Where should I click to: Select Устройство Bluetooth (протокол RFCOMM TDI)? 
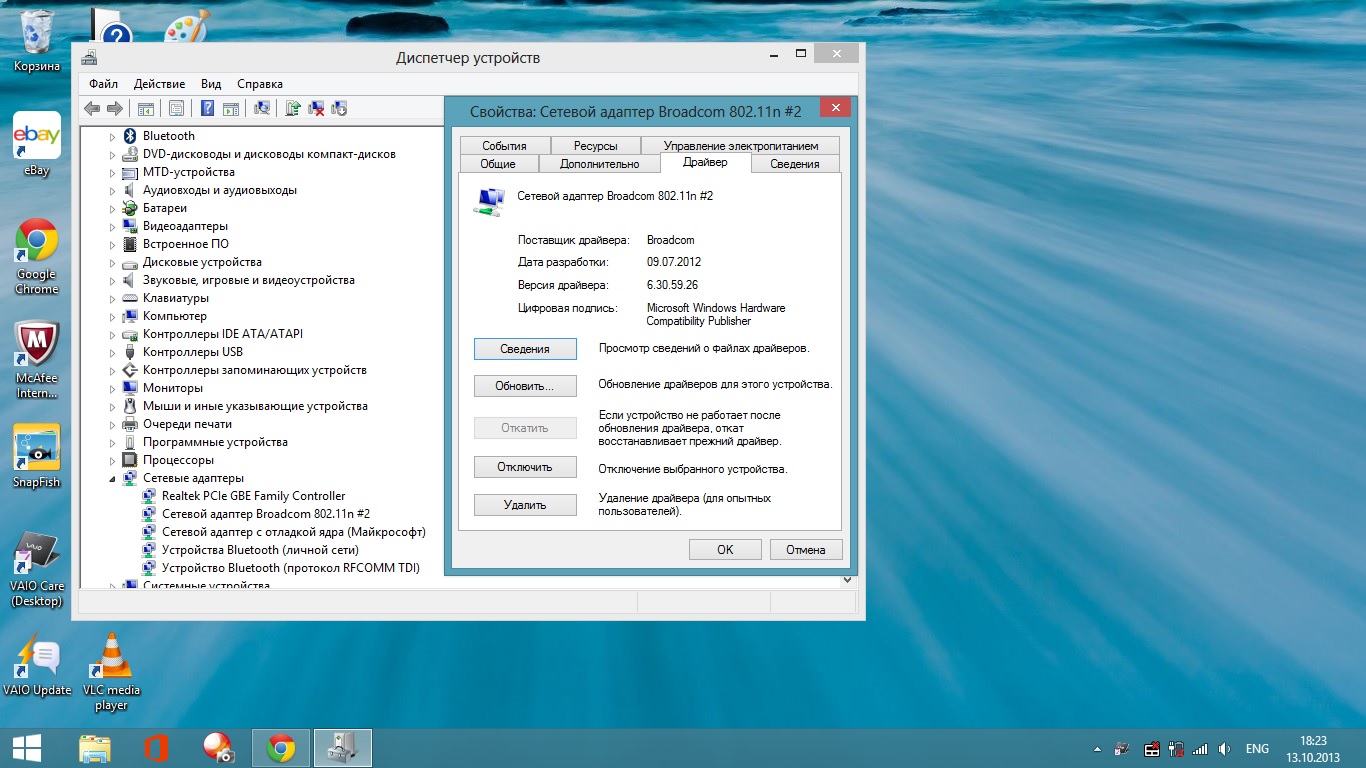coord(290,568)
